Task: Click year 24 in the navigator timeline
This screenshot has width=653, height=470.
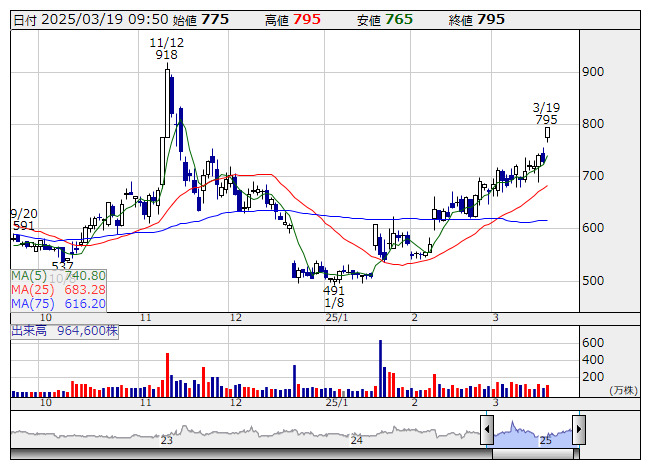Action: [x=357, y=440]
